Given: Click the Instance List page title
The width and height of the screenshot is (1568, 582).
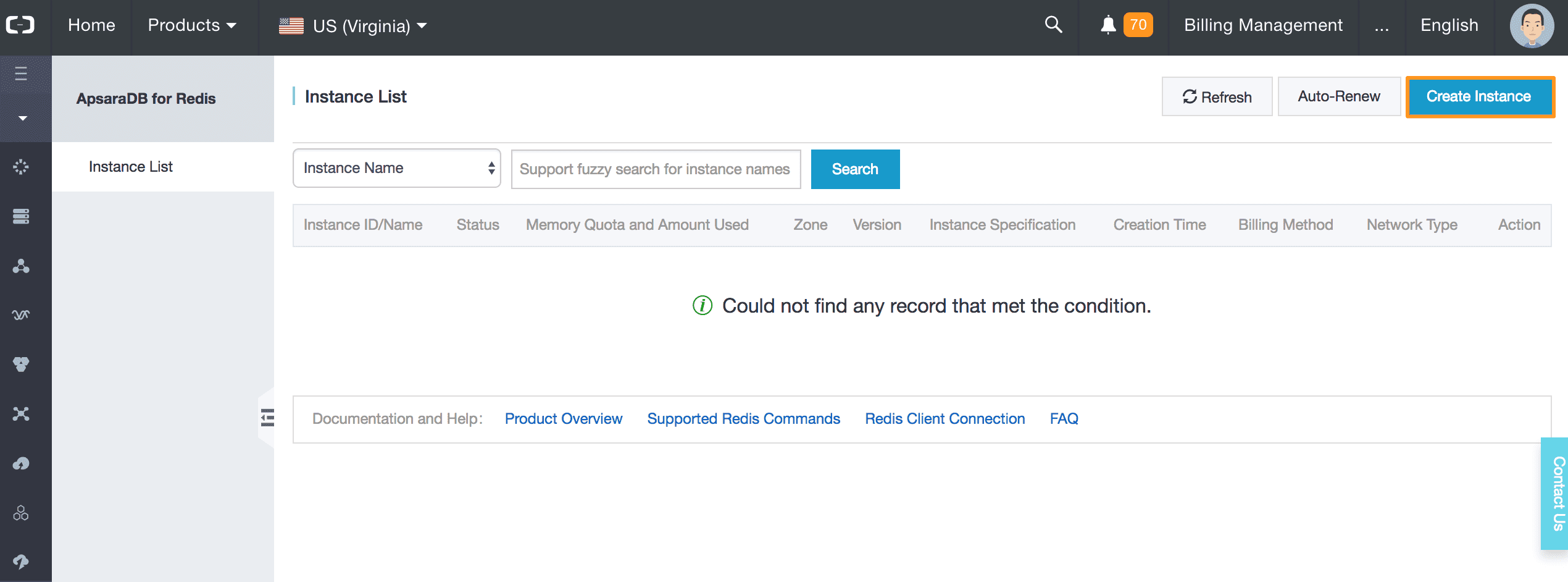Looking at the screenshot, I should click(x=356, y=97).
